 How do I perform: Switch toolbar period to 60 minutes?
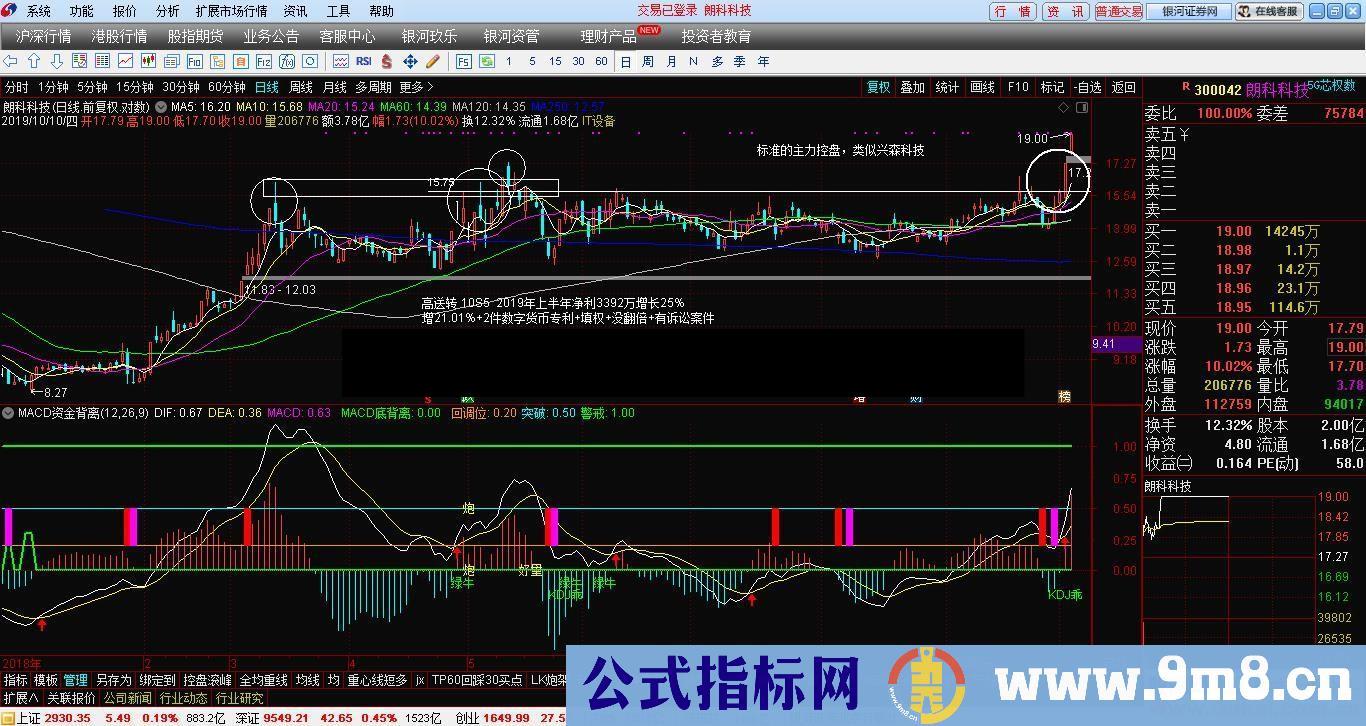[601, 61]
